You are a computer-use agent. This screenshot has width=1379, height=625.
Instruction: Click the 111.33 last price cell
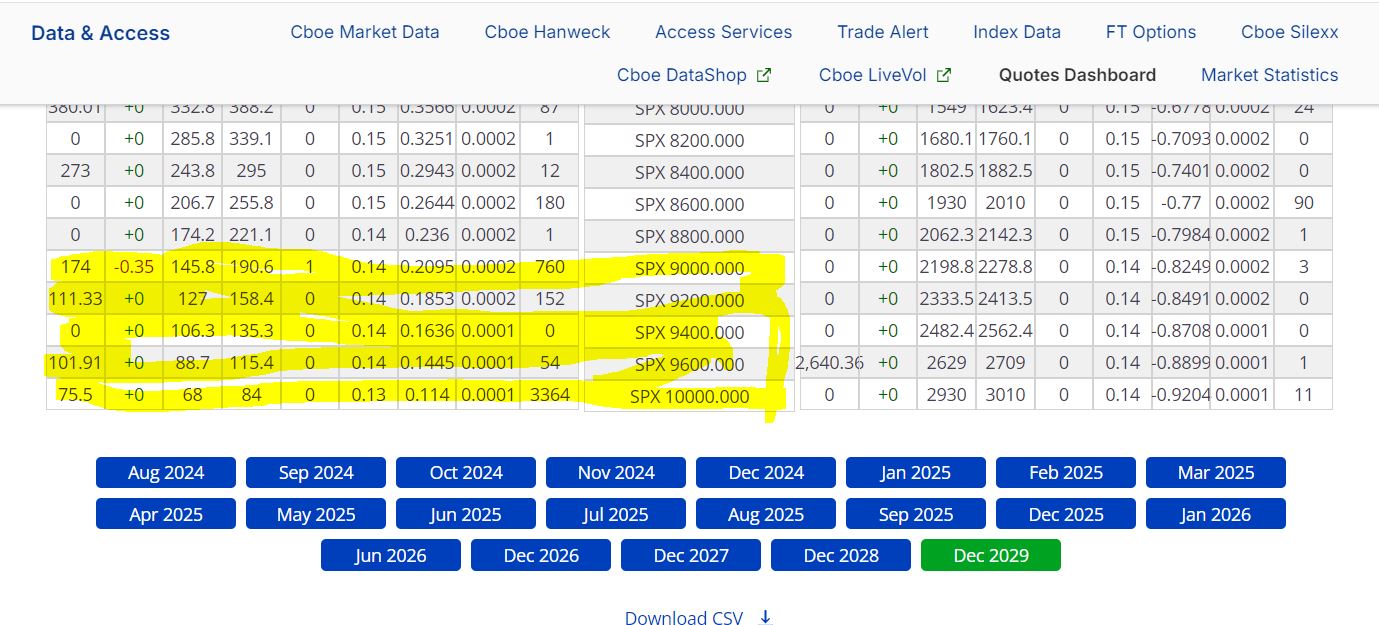(76, 299)
